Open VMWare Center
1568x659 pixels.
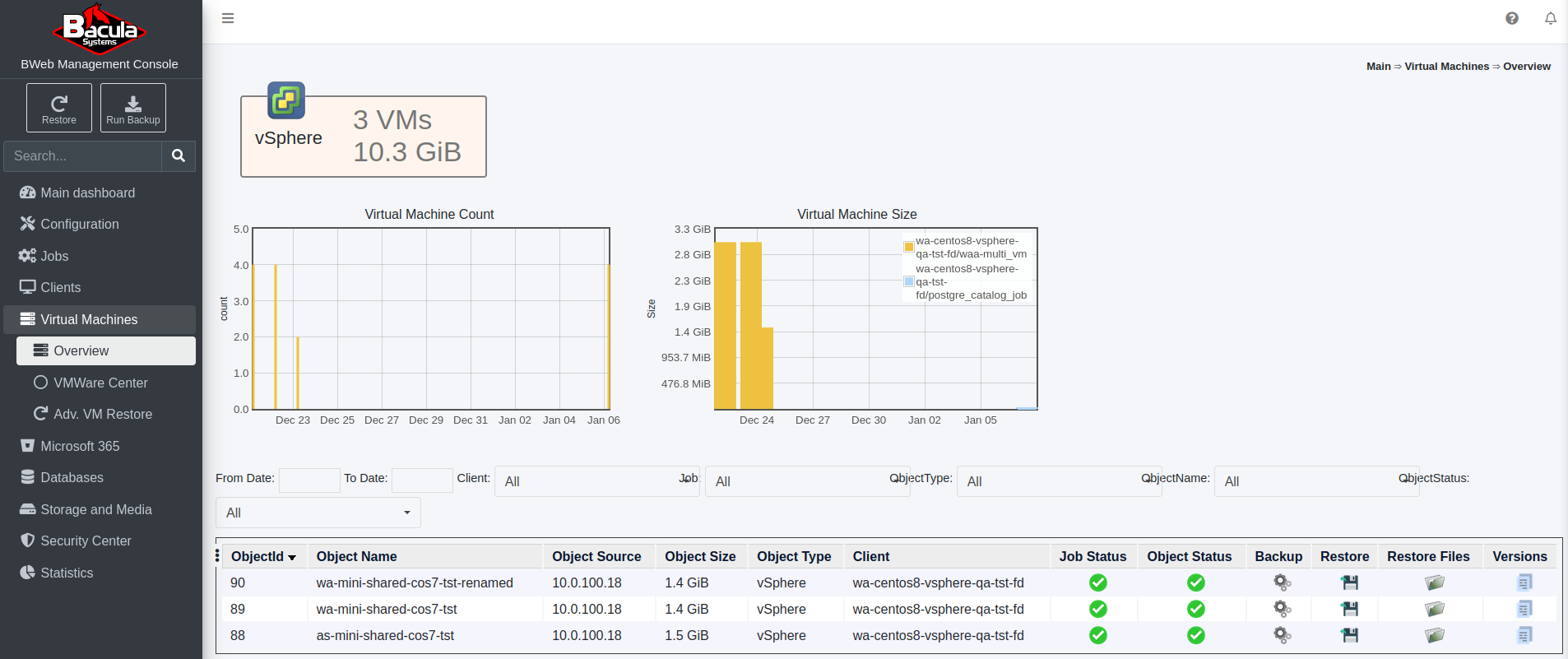point(106,383)
